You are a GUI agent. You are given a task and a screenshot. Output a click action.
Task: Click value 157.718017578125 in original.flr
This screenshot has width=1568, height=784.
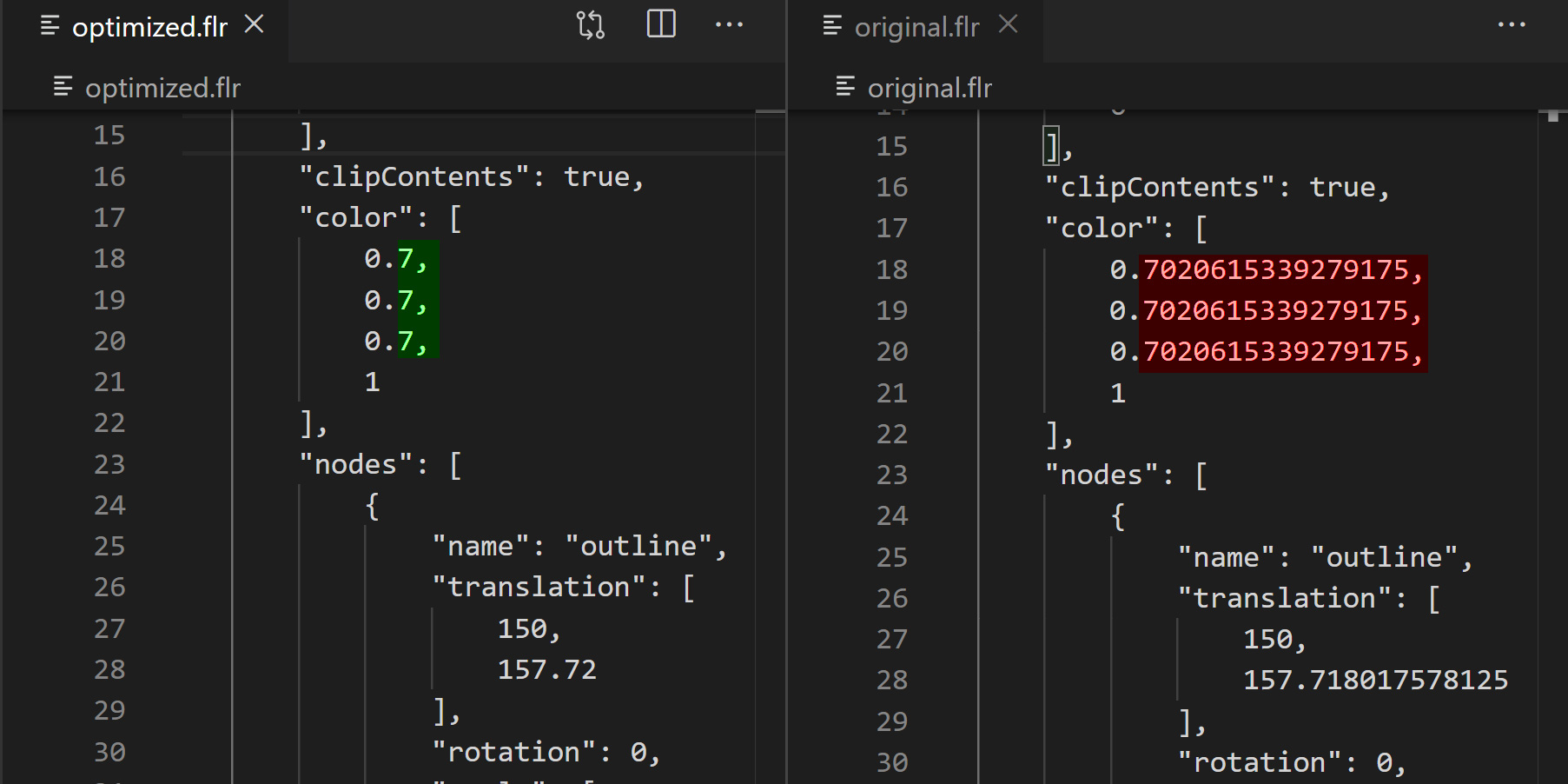tap(1375, 680)
